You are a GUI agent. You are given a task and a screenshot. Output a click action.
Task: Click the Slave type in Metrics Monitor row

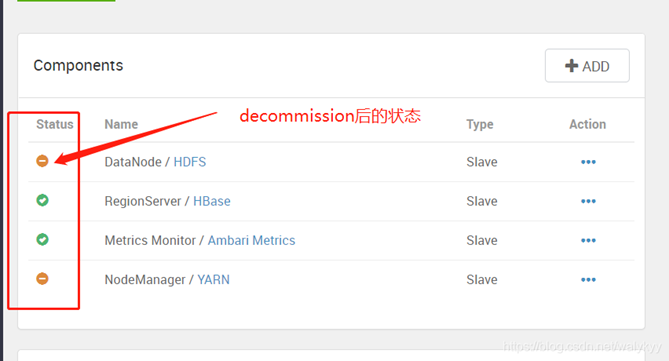482,240
